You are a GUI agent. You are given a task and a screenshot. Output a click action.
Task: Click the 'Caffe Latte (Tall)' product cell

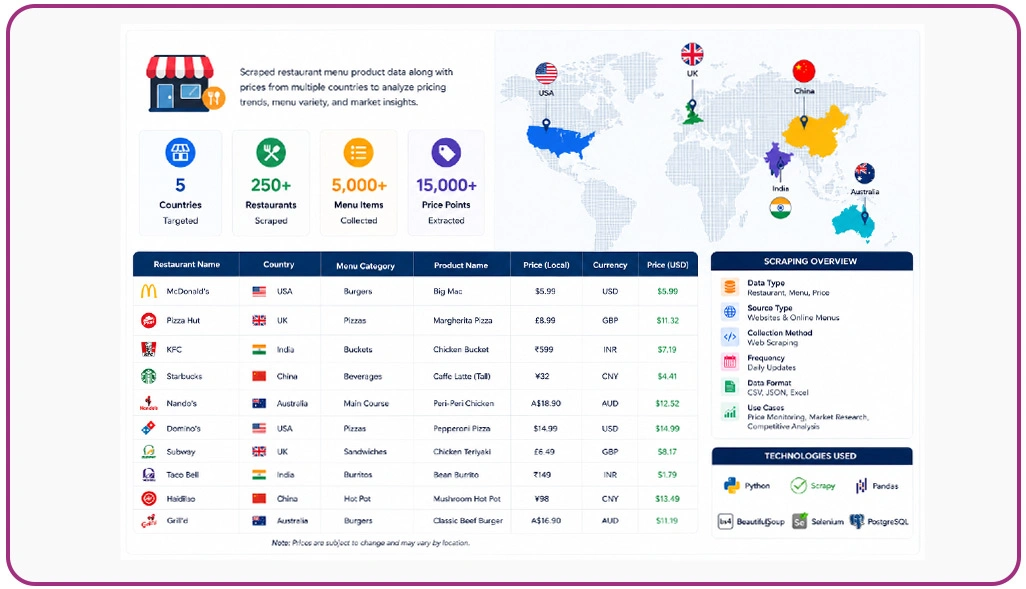pyautogui.click(x=461, y=376)
